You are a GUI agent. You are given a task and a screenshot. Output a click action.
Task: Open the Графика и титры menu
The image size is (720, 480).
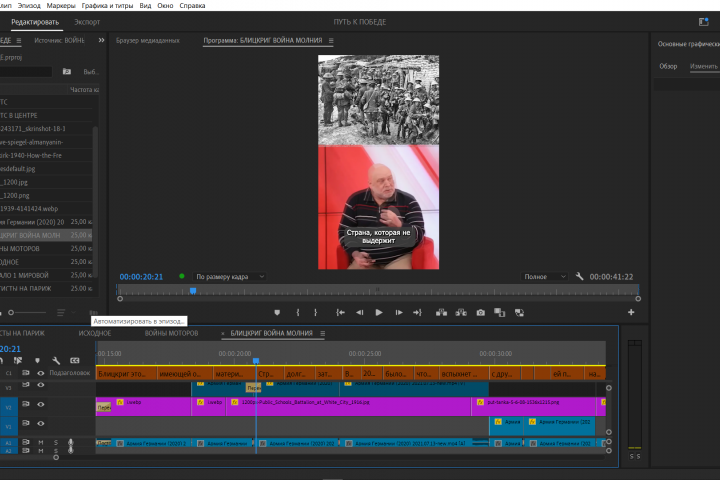coord(107,6)
